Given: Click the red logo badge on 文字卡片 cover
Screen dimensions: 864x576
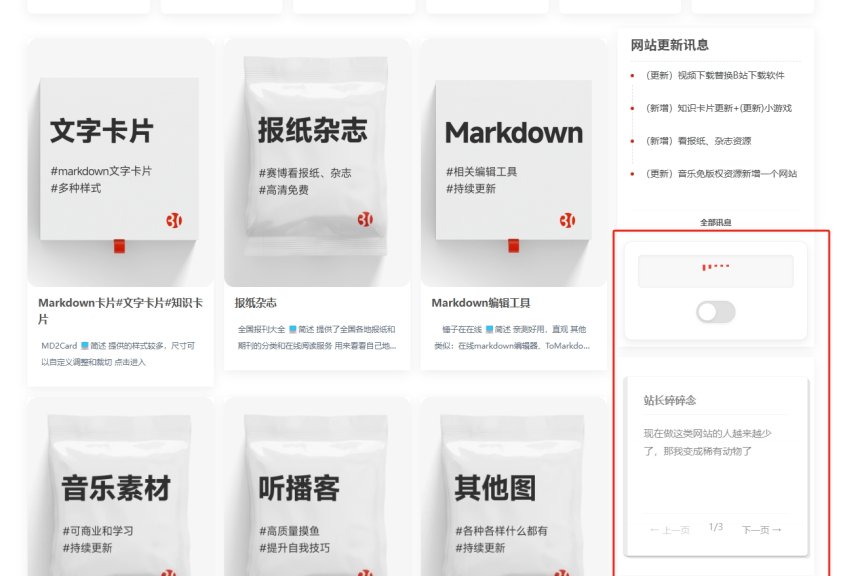Looking at the screenshot, I should [x=174, y=220].
